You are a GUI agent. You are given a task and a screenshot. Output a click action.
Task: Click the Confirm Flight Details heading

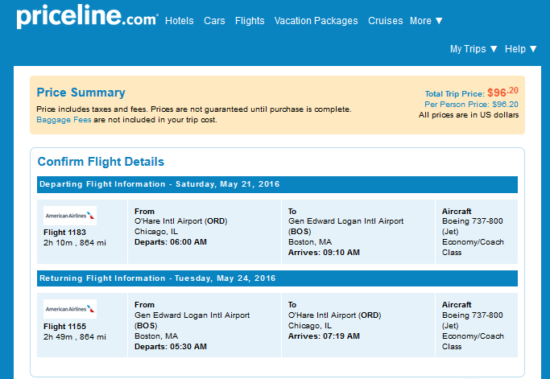(x=101, y=162)
